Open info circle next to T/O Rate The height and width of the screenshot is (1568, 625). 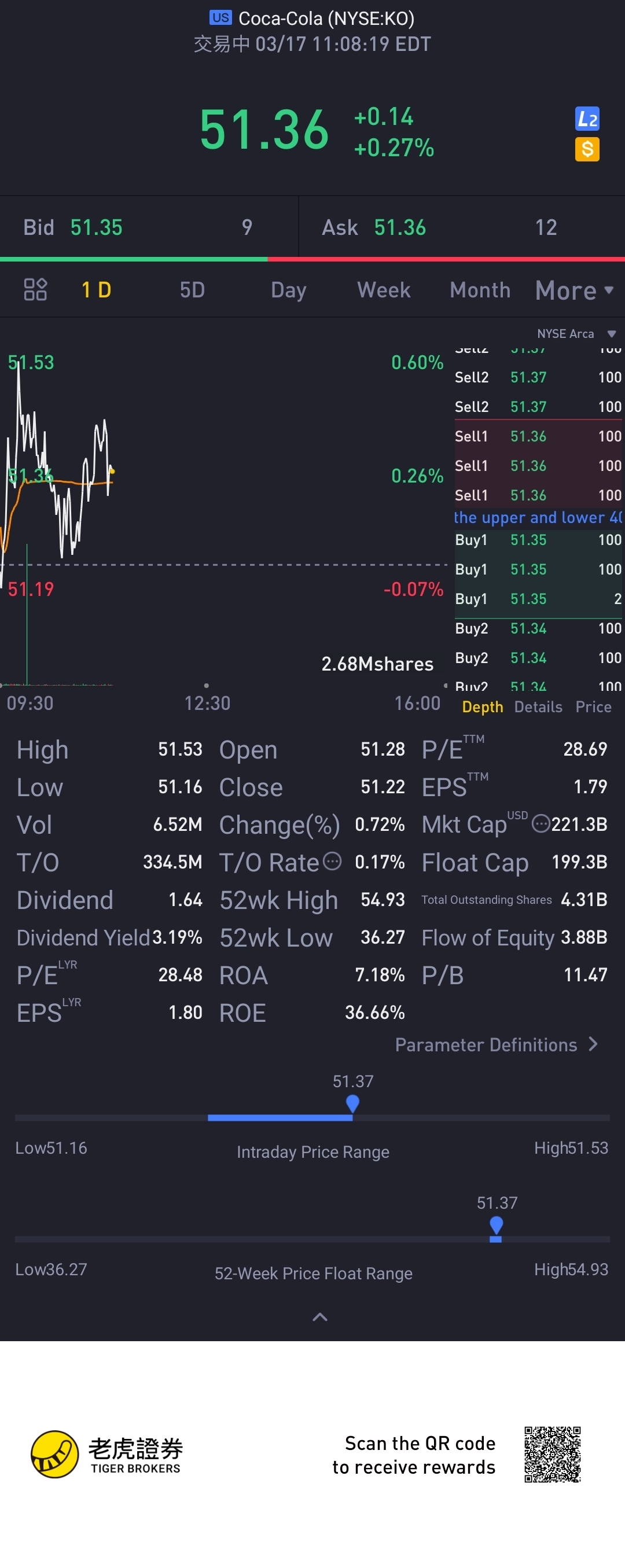332,861
